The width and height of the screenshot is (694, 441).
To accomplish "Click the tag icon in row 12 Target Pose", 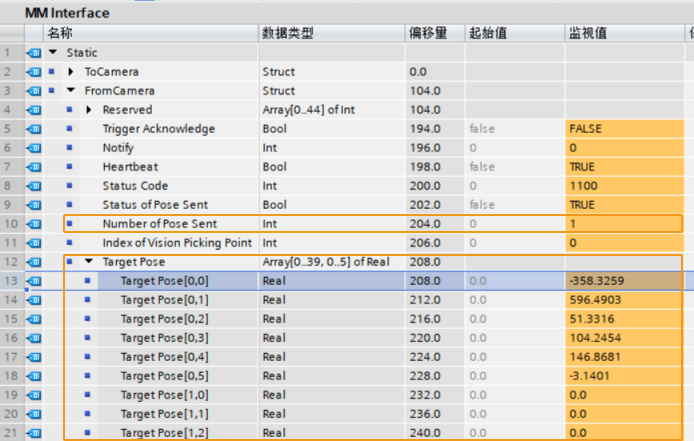I will 34,262.
